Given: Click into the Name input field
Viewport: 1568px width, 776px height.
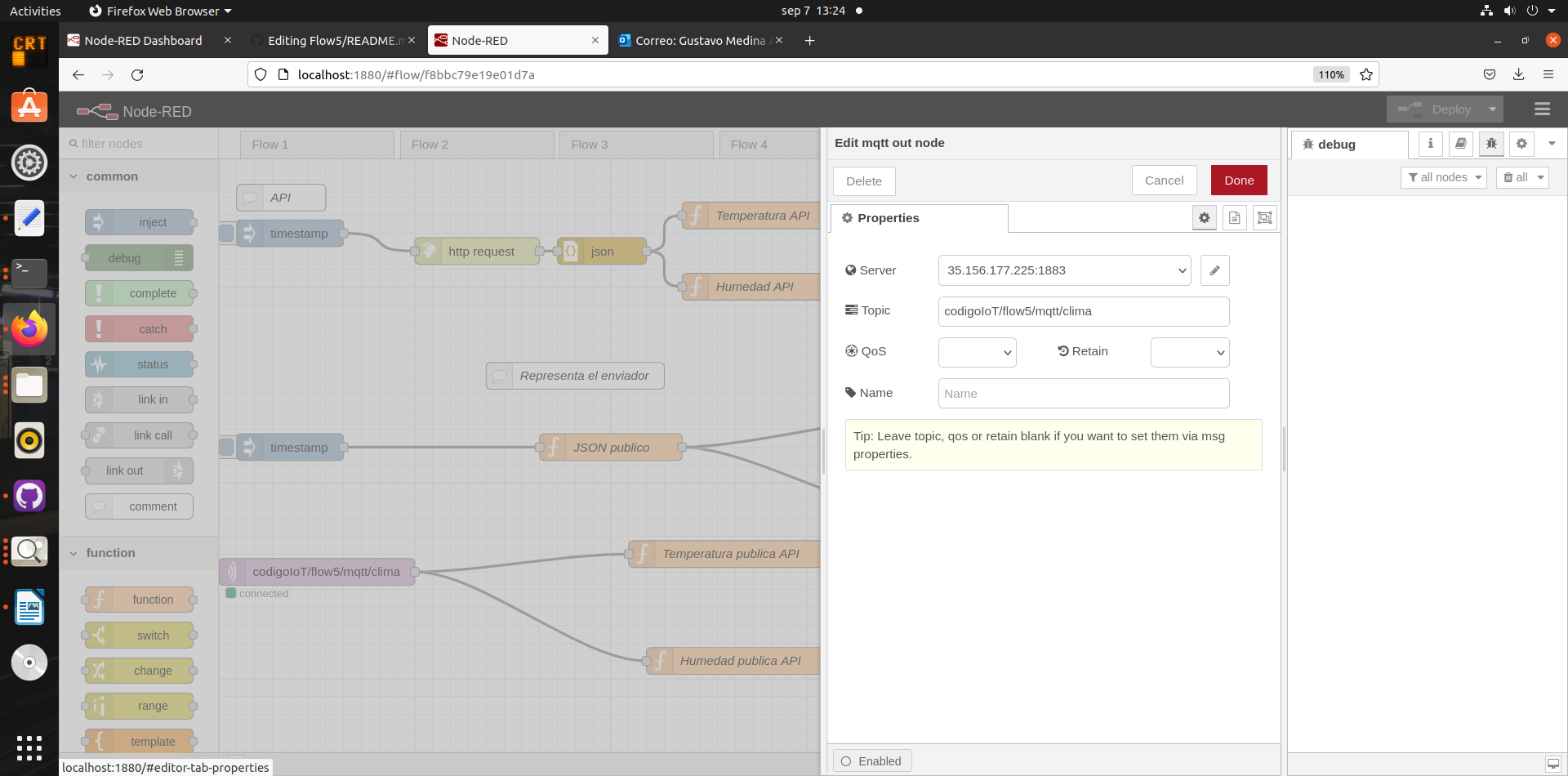Looking at the screenshot, I should point(1083,394).
